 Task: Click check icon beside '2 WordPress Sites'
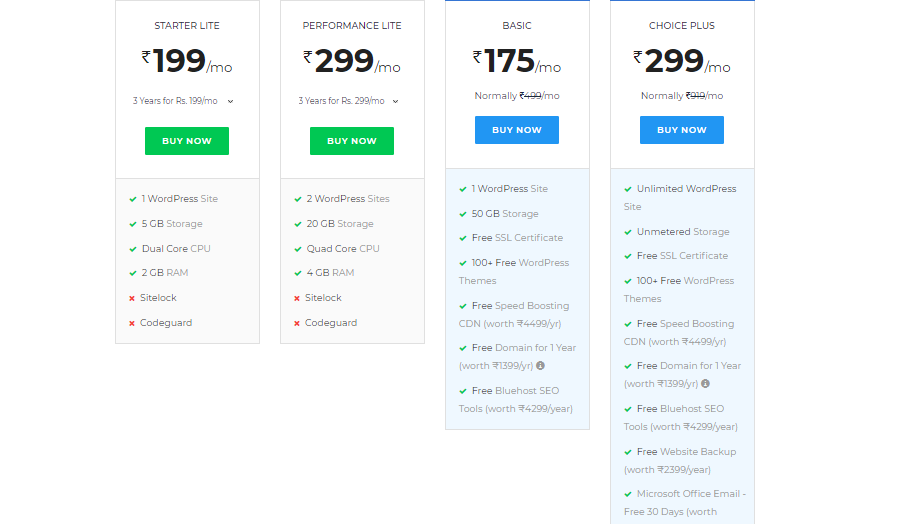click(298, 199)
